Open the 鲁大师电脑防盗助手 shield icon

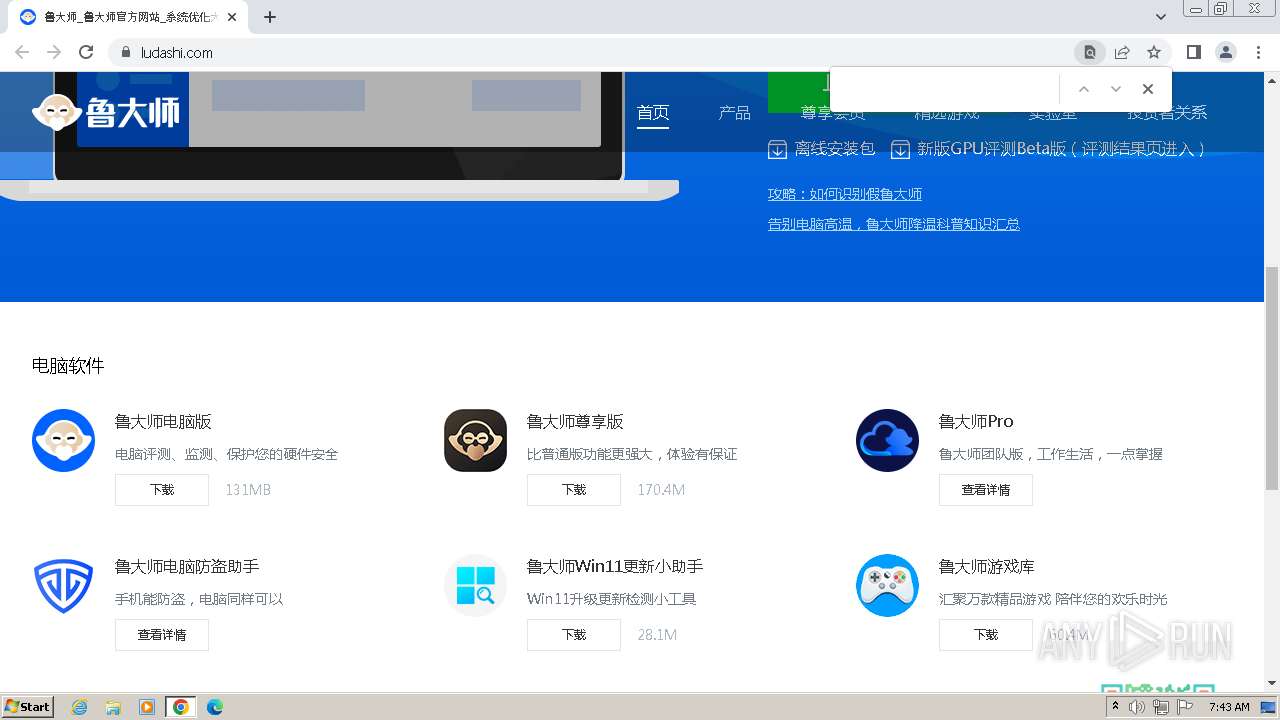click(x=63, y=585)
